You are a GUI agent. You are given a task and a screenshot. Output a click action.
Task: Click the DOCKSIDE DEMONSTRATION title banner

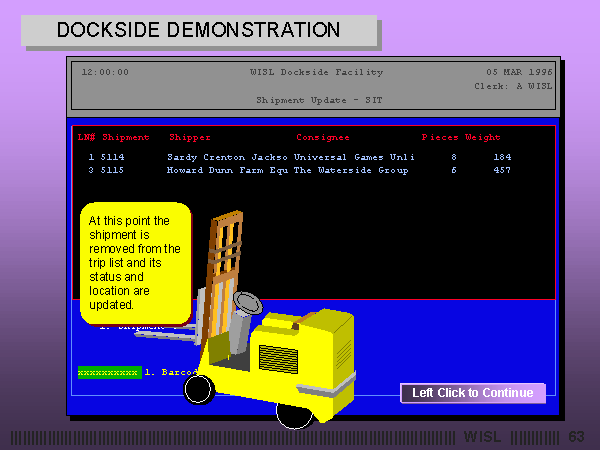(x=198, y=30)
